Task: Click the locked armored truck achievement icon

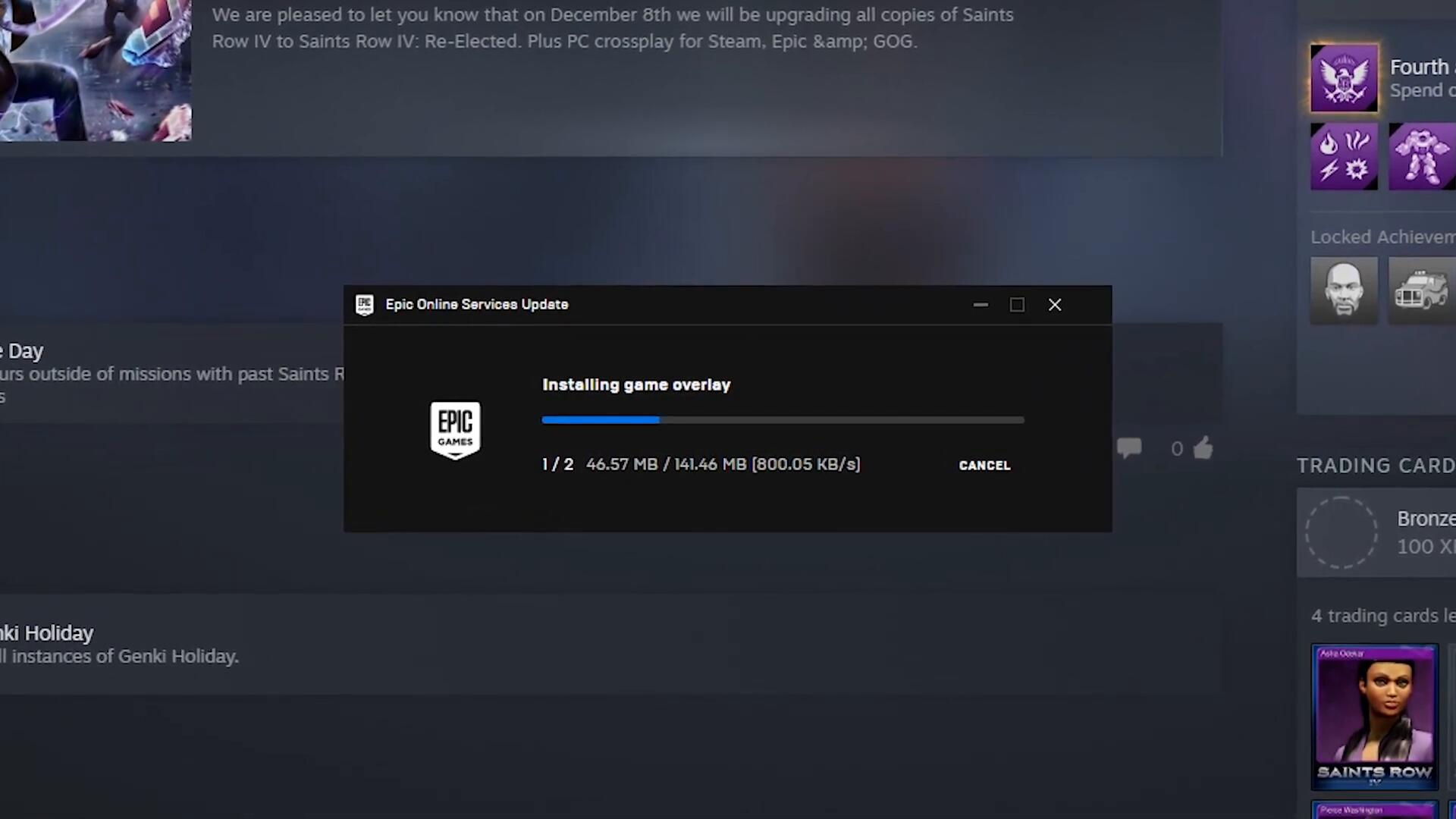Action: pyautogui.click(x=1421, y=290)
